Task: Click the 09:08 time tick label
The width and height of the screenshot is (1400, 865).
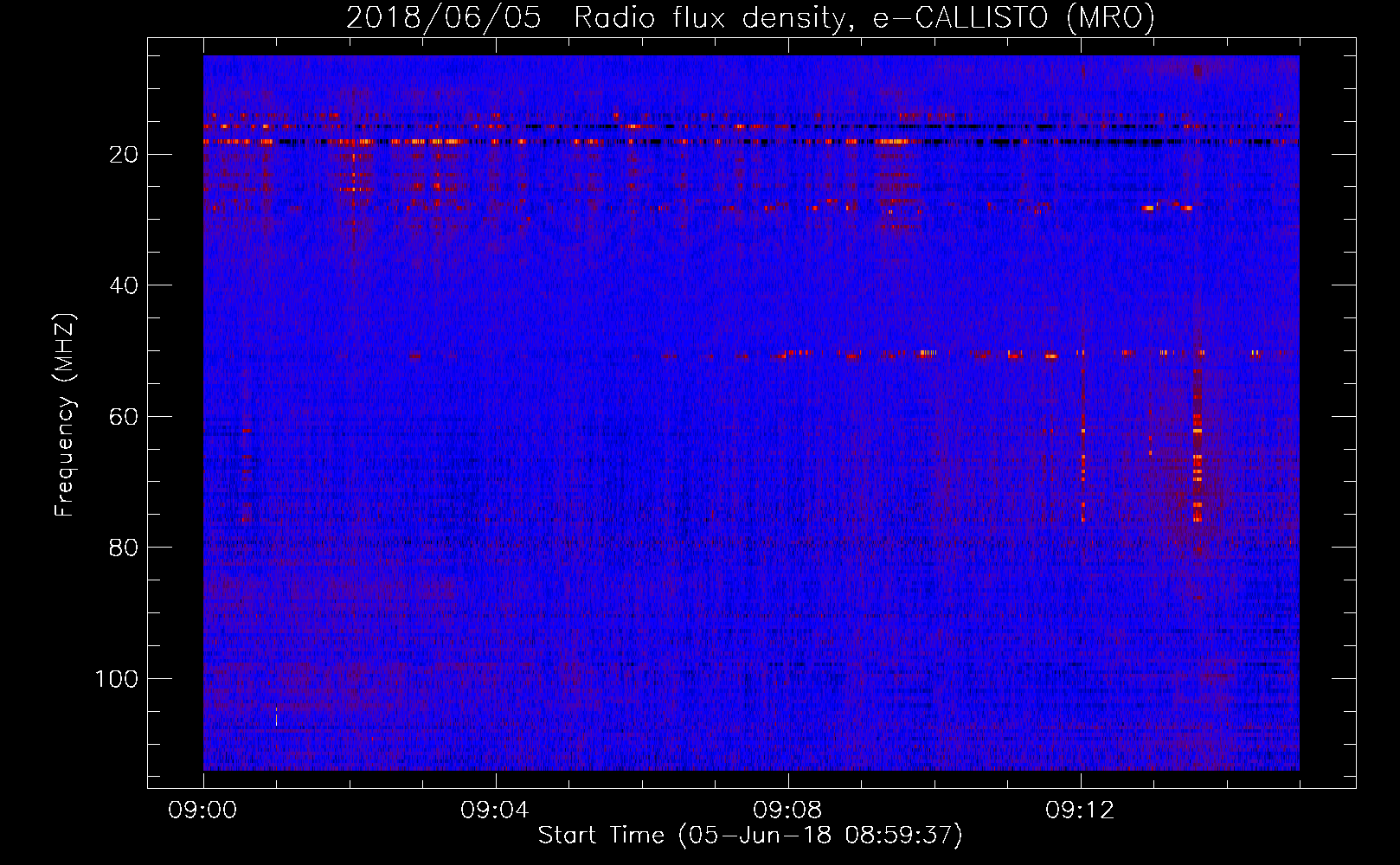Action: tap(787, 811)
